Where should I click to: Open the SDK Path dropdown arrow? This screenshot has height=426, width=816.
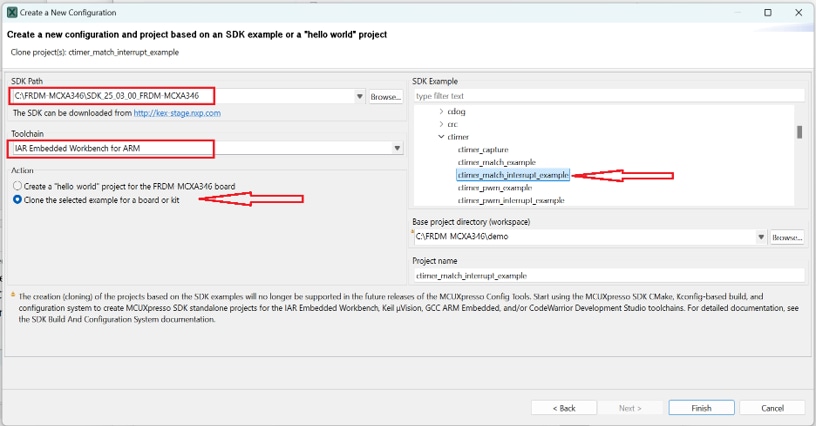[359, 97]
